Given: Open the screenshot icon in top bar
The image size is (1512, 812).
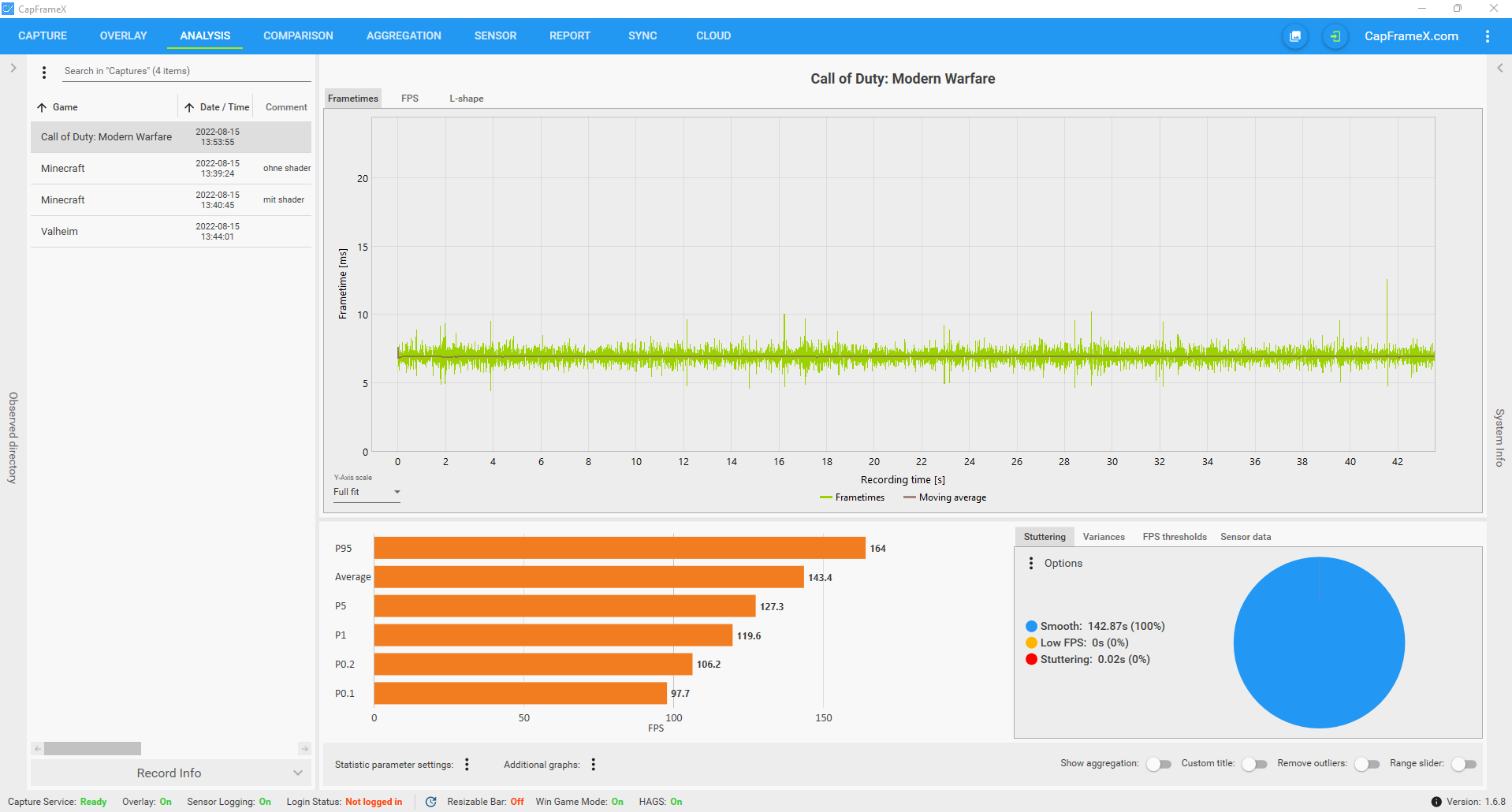Looking at the screenshot, I should click(1295, 36).
